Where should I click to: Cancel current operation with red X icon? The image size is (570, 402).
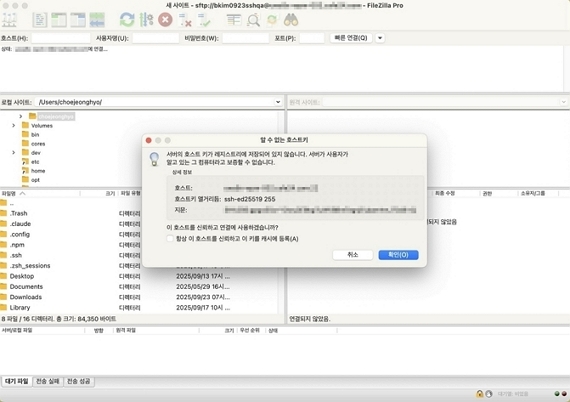pyautogui.click(x=165, y=20)
